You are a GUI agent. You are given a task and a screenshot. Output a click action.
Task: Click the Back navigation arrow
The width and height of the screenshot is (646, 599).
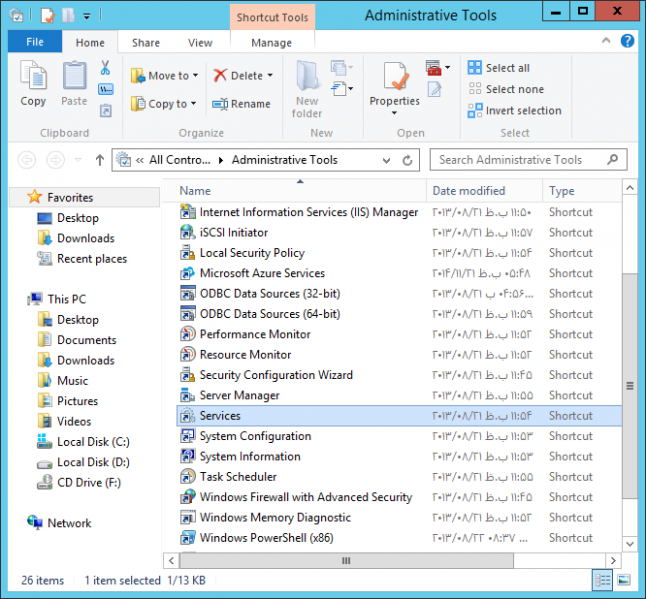click(x=27, y=160)
